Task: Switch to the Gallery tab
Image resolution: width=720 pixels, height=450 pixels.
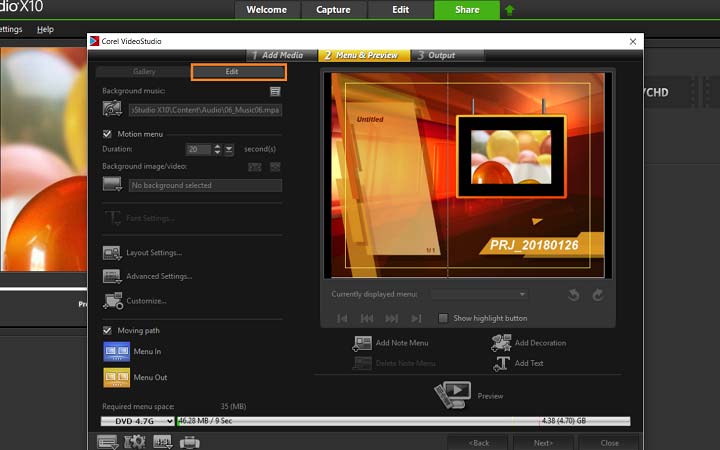Action: [x=144, y=72]
